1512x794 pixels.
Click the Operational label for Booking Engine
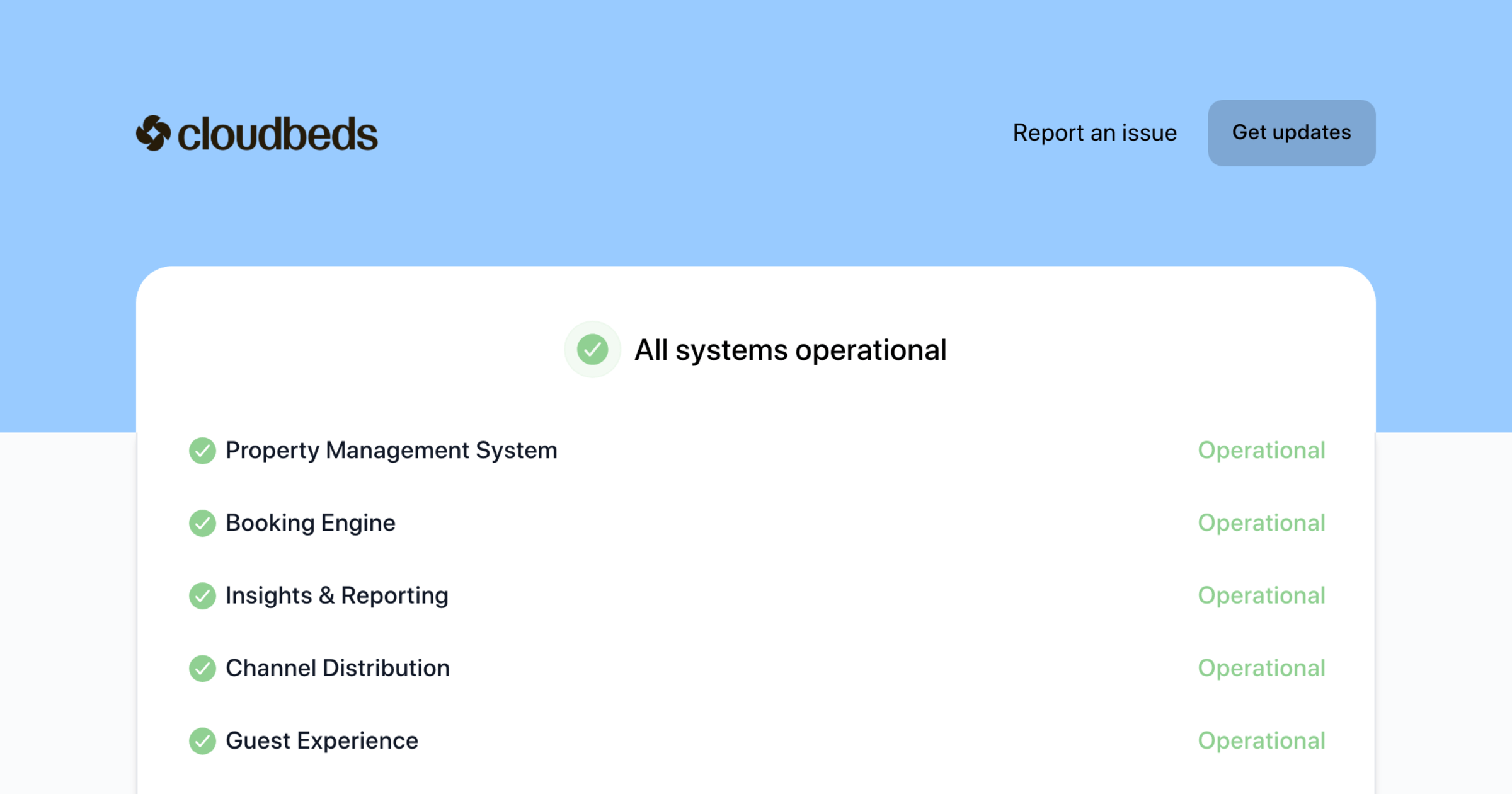coord(1262,523)
